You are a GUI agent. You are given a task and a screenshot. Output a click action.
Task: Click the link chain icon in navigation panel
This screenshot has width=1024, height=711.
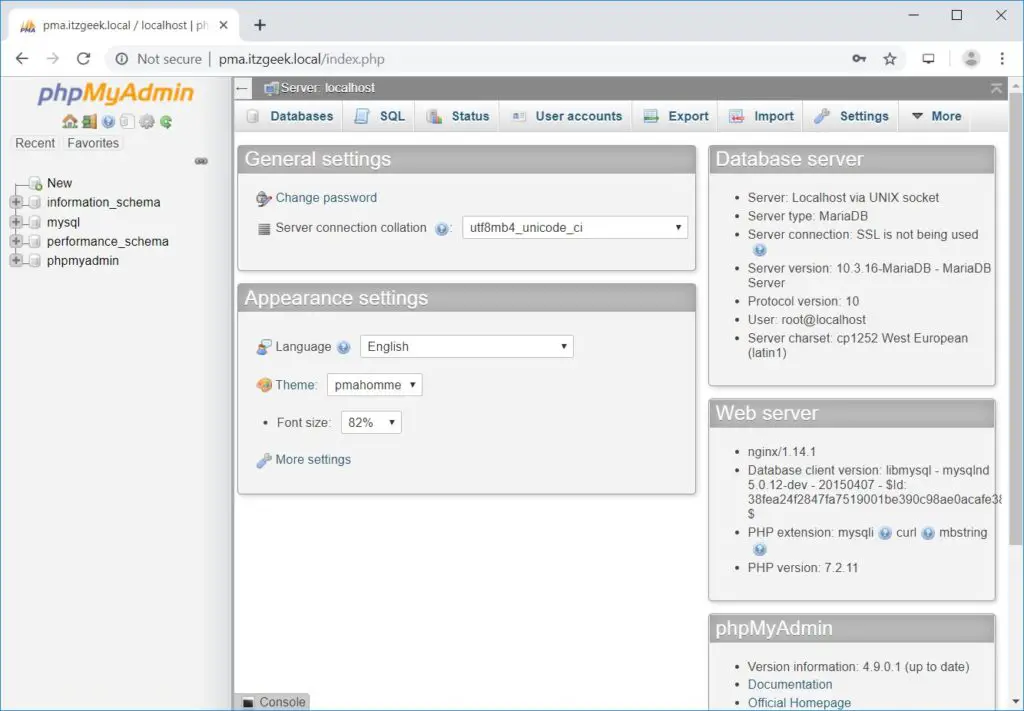pos(201,161)
